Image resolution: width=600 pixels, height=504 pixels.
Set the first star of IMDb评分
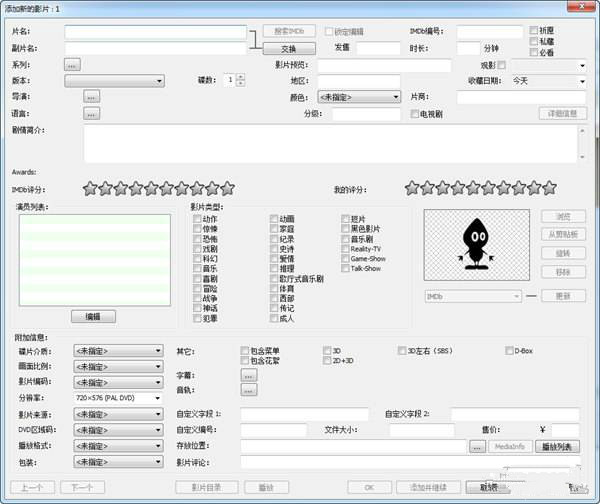click(90, 188)
